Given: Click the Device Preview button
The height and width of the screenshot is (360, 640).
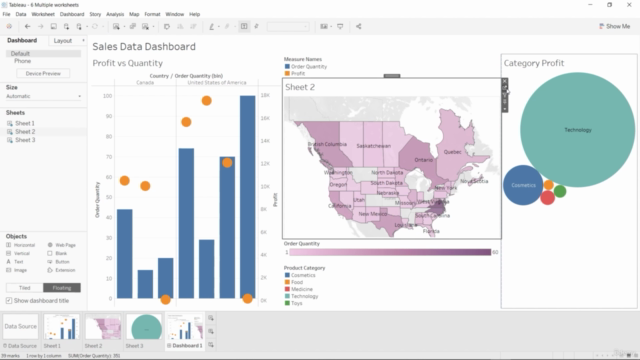Looking at the screenshot, I should point(43,73).
